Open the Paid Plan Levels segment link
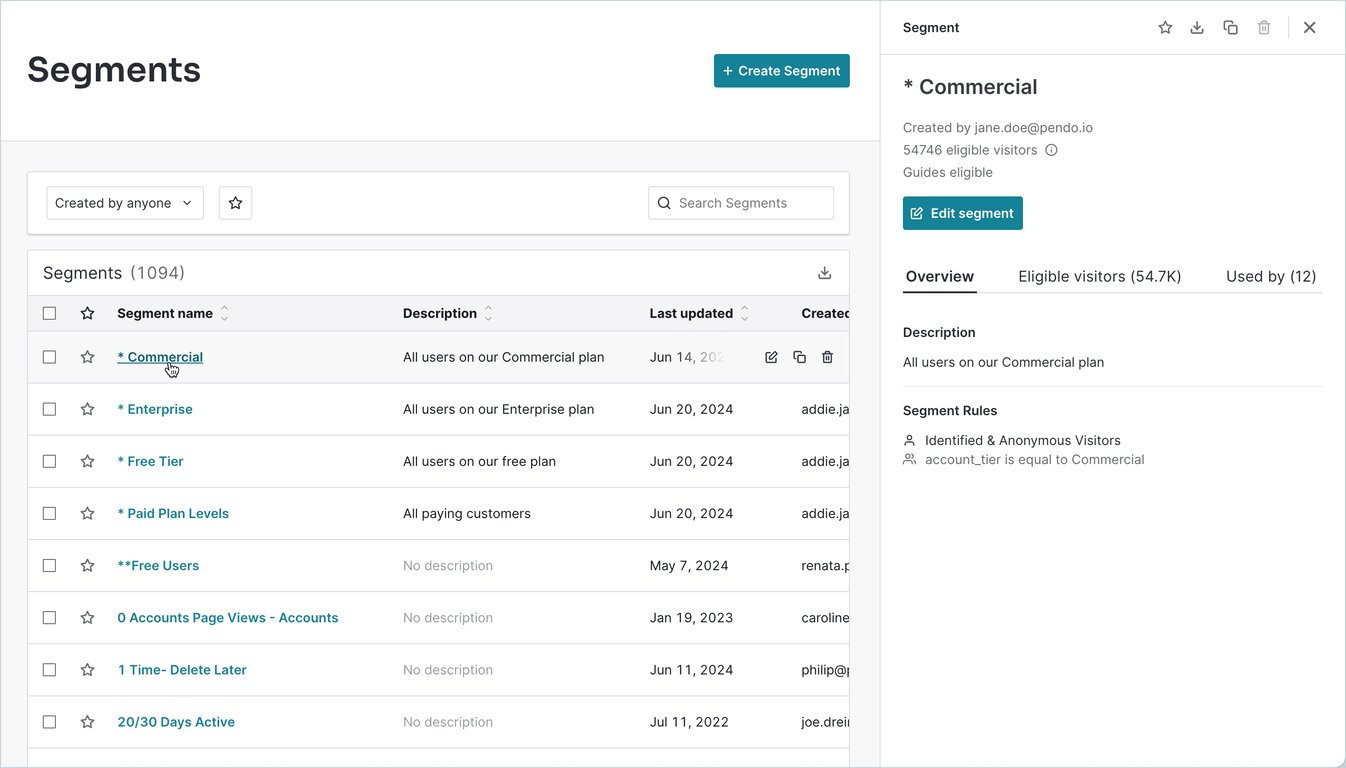Viewport: 1346px width, 768px height. click(173, 513)
